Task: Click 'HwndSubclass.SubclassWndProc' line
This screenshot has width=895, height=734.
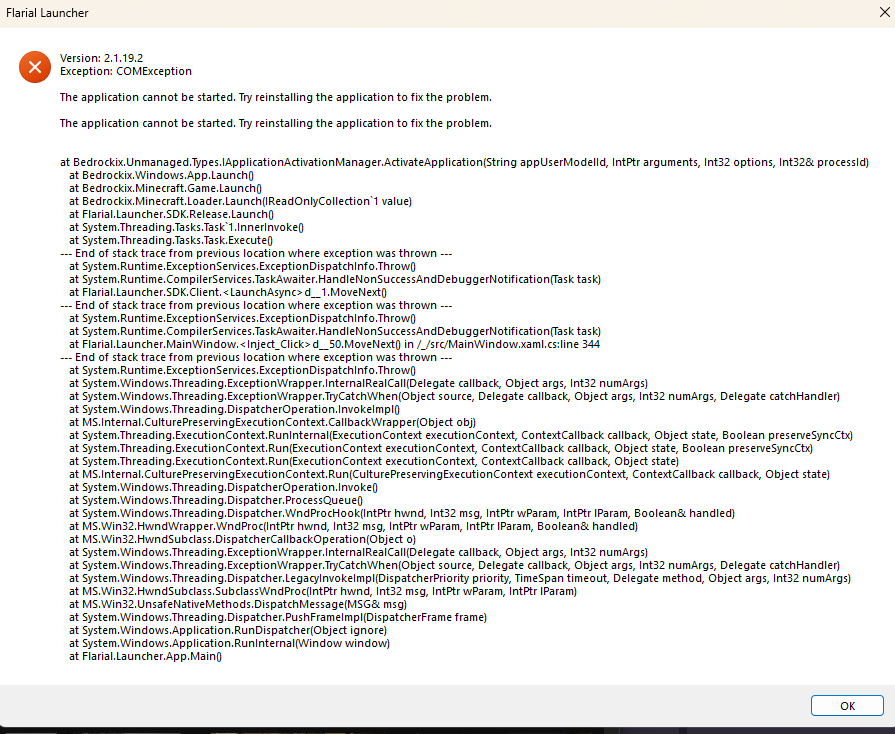Action: point(323,591)
